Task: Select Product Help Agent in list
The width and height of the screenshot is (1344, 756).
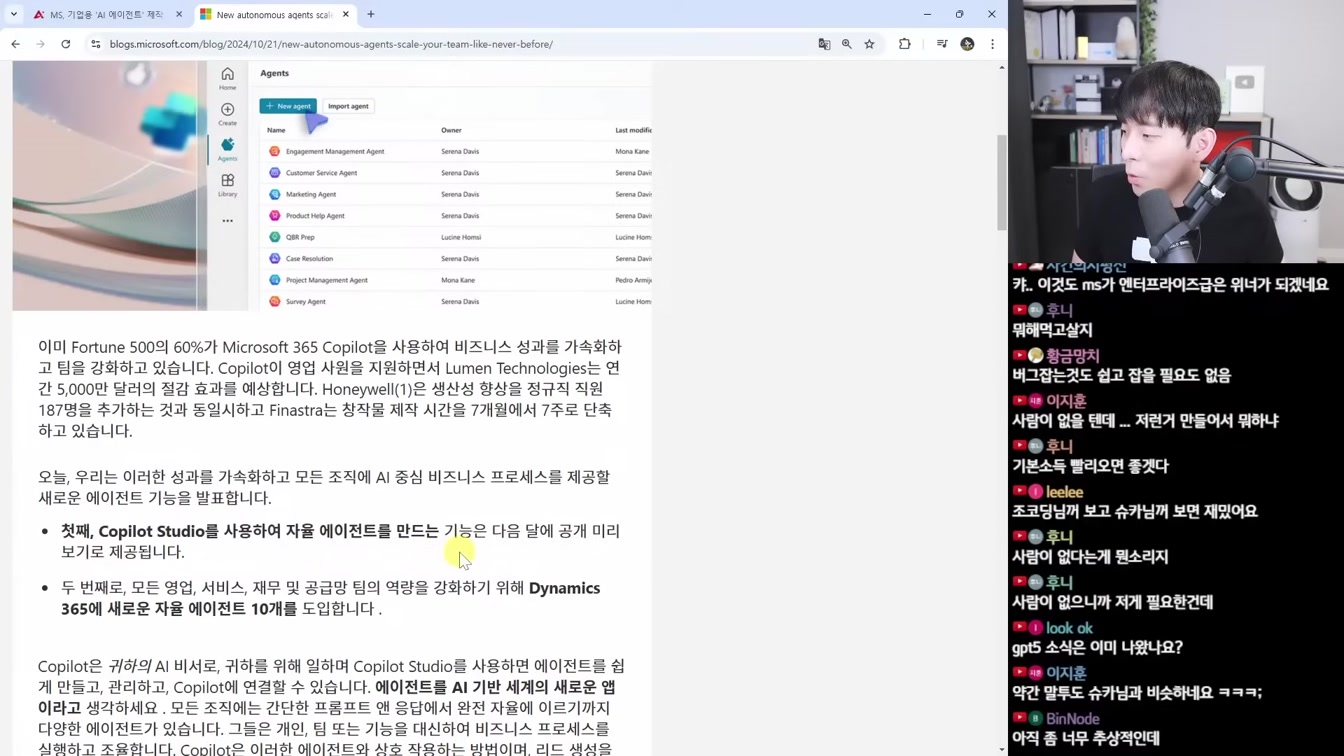Action: tap(456, 216)
